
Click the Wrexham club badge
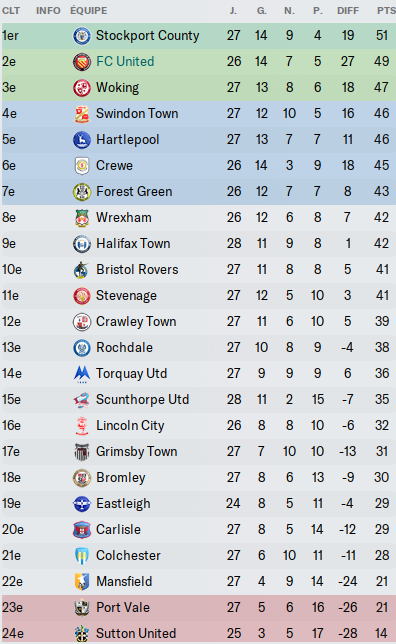(82, 218)
